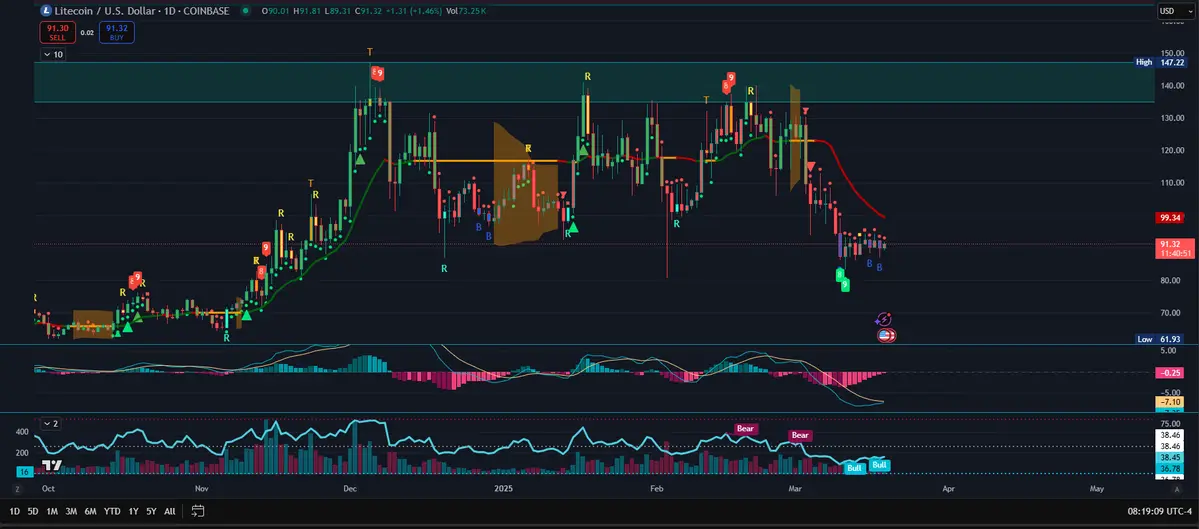Image resolution: width=1199 pixels, height=529 pixels.
Task: Click the pink -0.25 histogram value label
Action: (1171, 372)
